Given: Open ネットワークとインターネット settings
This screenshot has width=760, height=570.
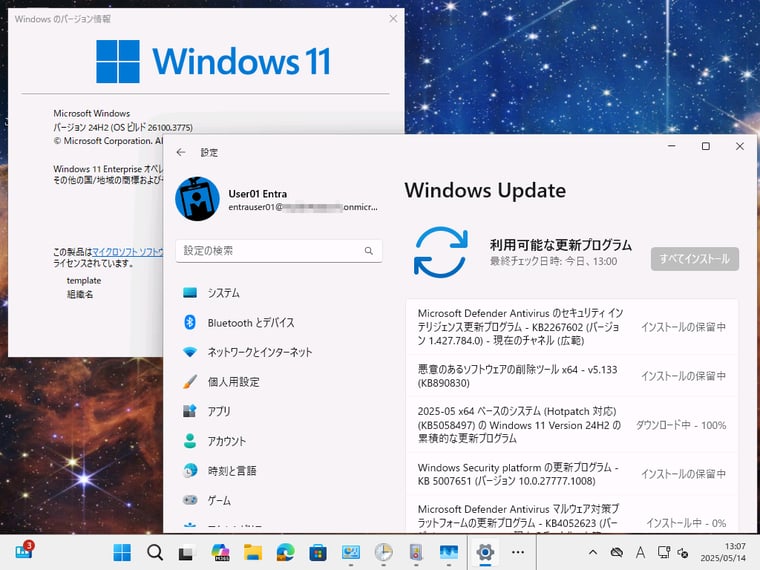Looking at the screenshot, I should click(279, 352).
